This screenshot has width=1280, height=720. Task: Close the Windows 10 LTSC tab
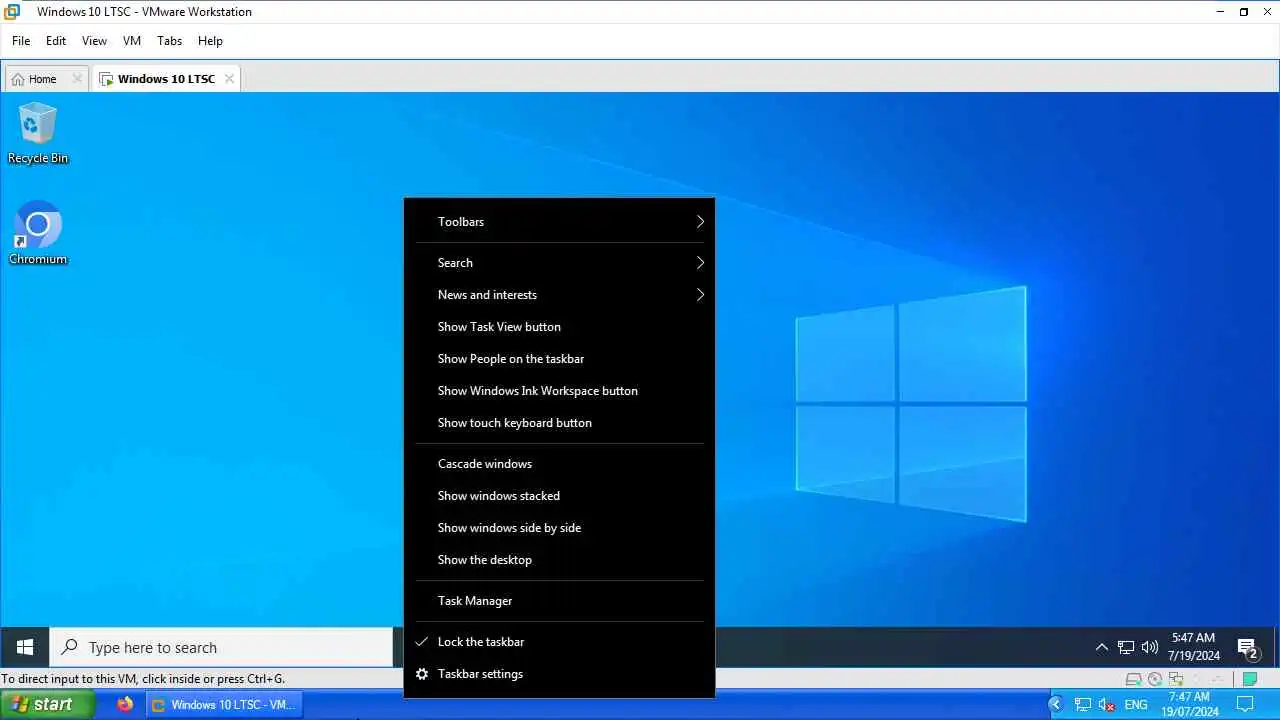[x=229, y=78]
